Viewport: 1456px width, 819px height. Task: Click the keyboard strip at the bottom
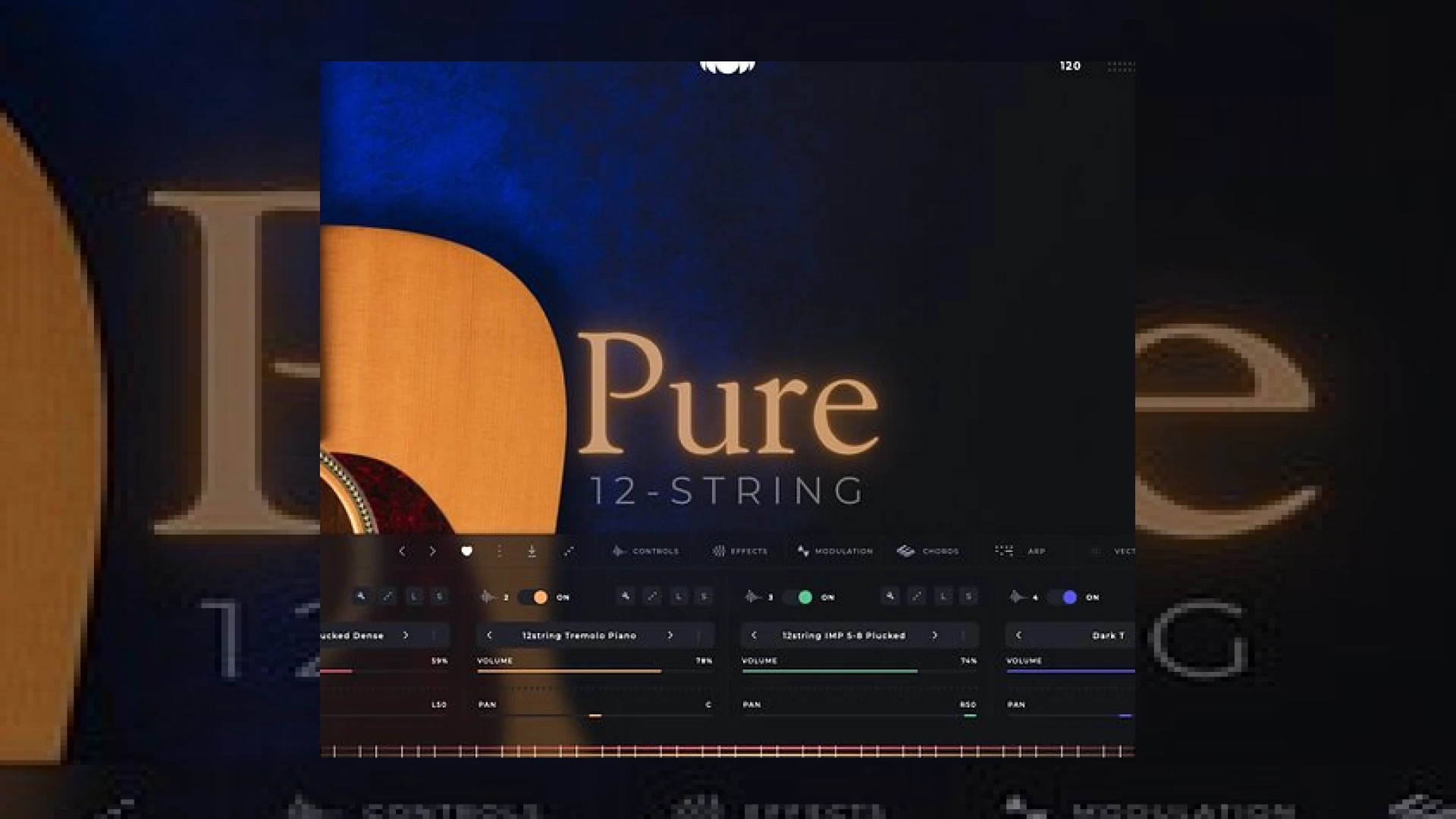(727, 752)
